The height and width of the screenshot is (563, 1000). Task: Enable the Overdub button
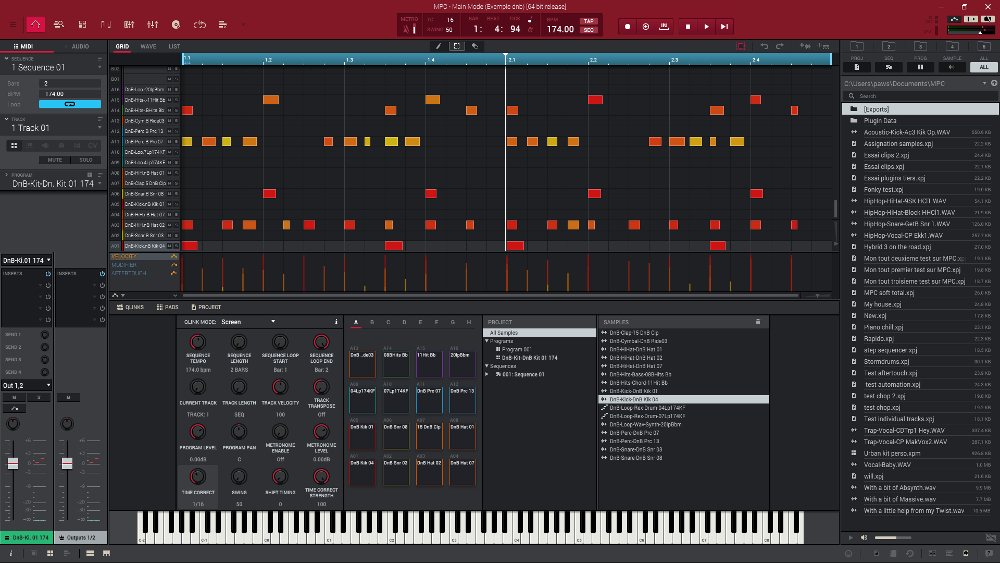645,27
